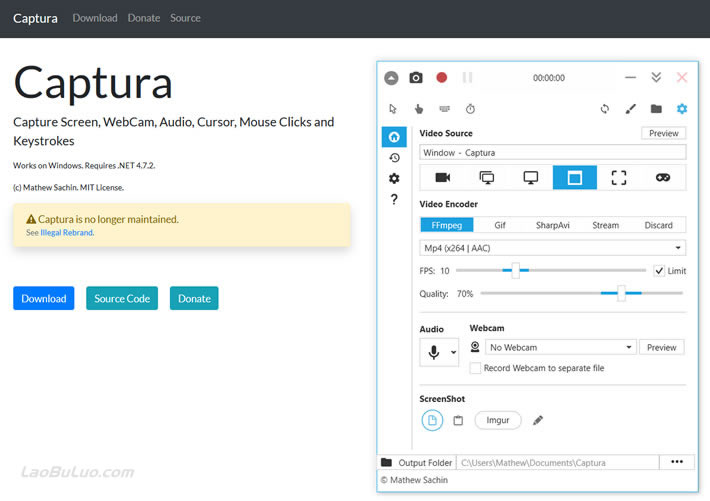Click the Window - Captura source field
Image resolution: width=710 pixels, height=501 pixels.
click(x=552, y=153)
